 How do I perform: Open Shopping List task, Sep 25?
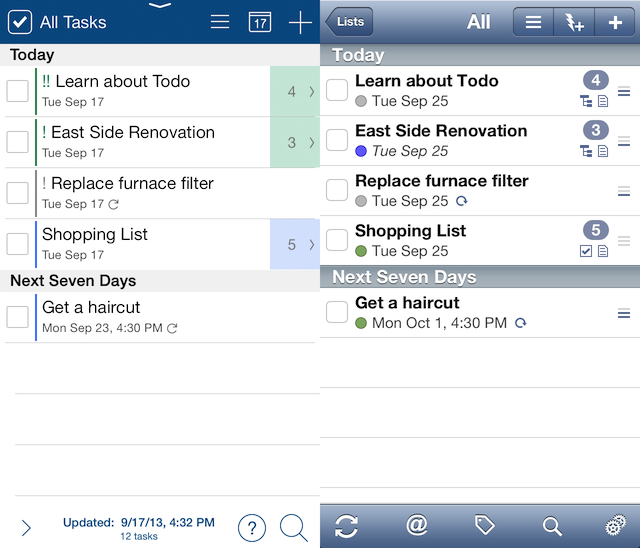point(480,241)
